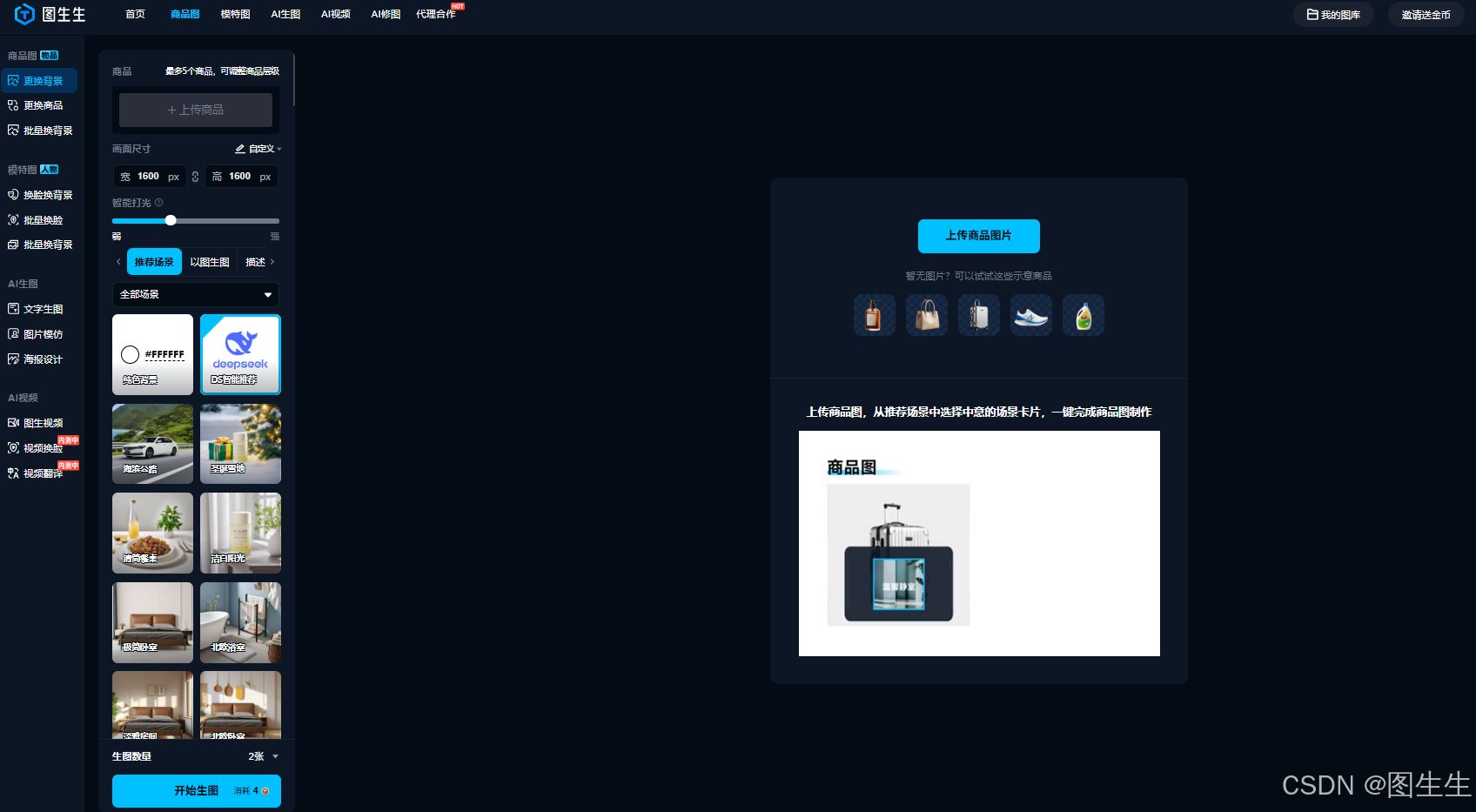Open 批量换背景 under 商品图
This screenshot has width=1476, height=812.
38,131
